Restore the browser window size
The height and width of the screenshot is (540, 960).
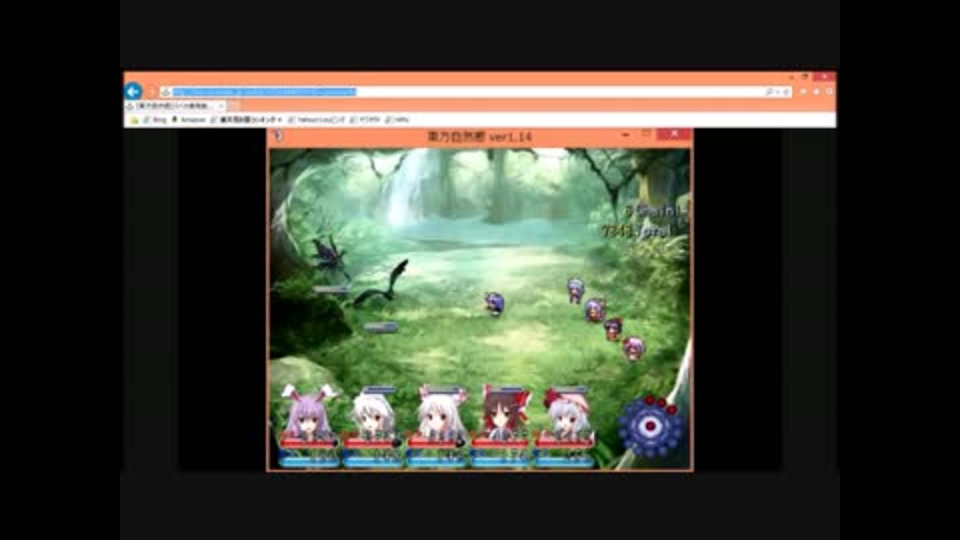(x=806, y=77)
